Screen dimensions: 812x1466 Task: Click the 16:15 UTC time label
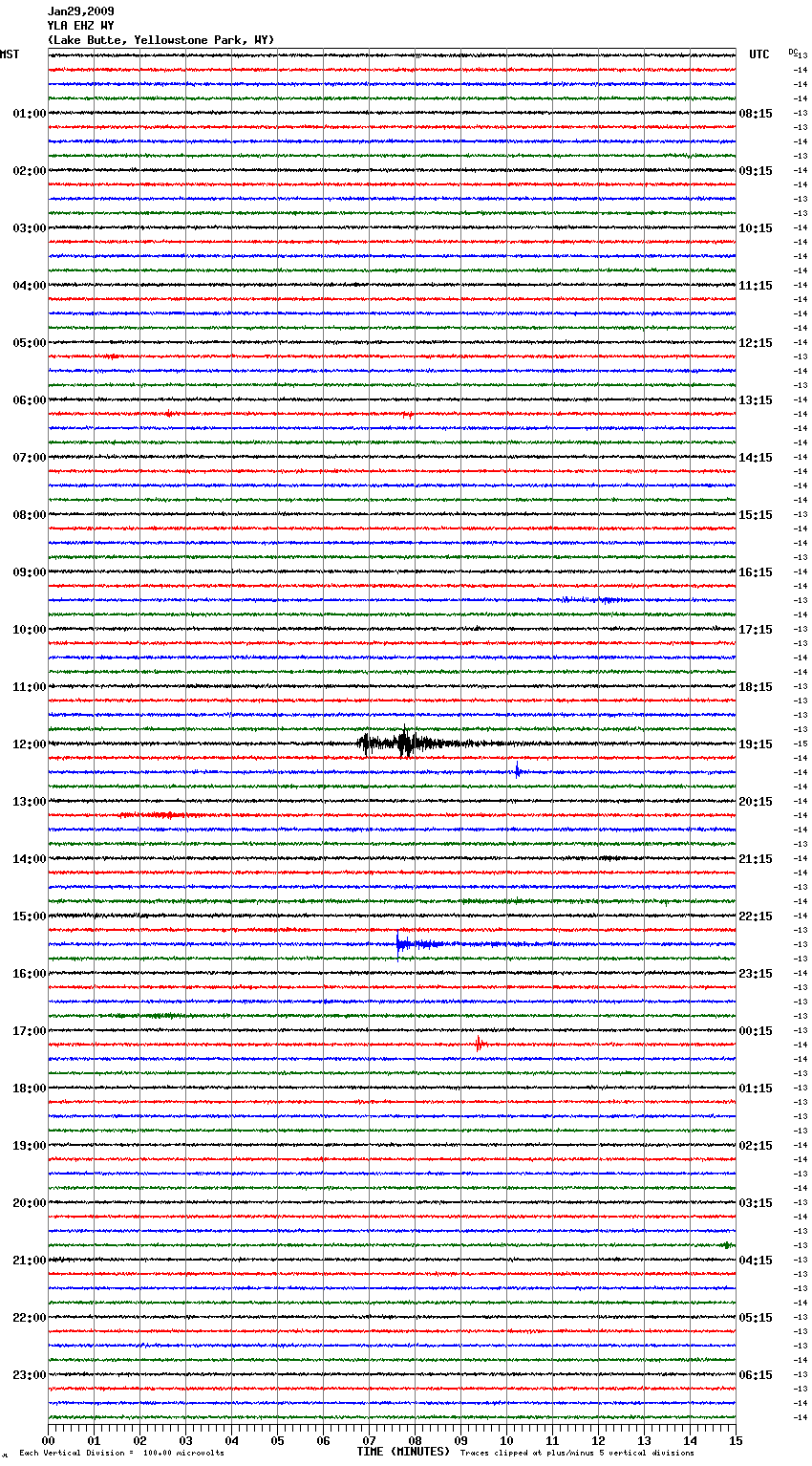[756, 572]
